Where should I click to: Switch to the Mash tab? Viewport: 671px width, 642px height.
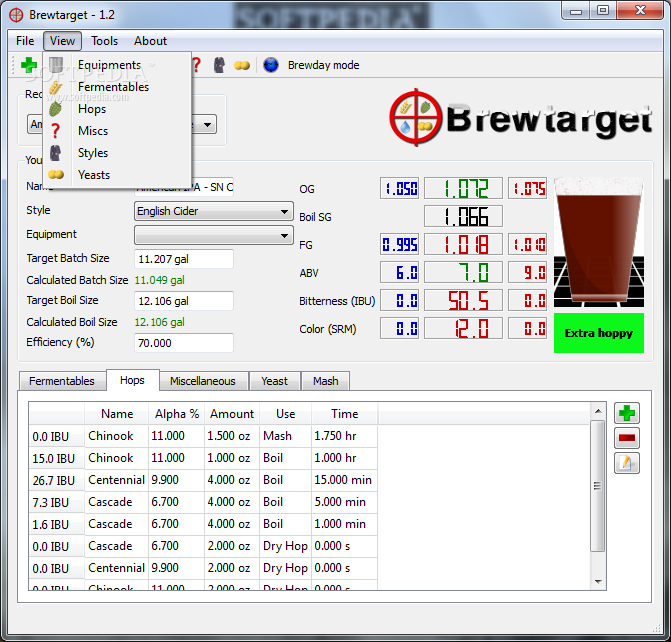click(325, 381)
